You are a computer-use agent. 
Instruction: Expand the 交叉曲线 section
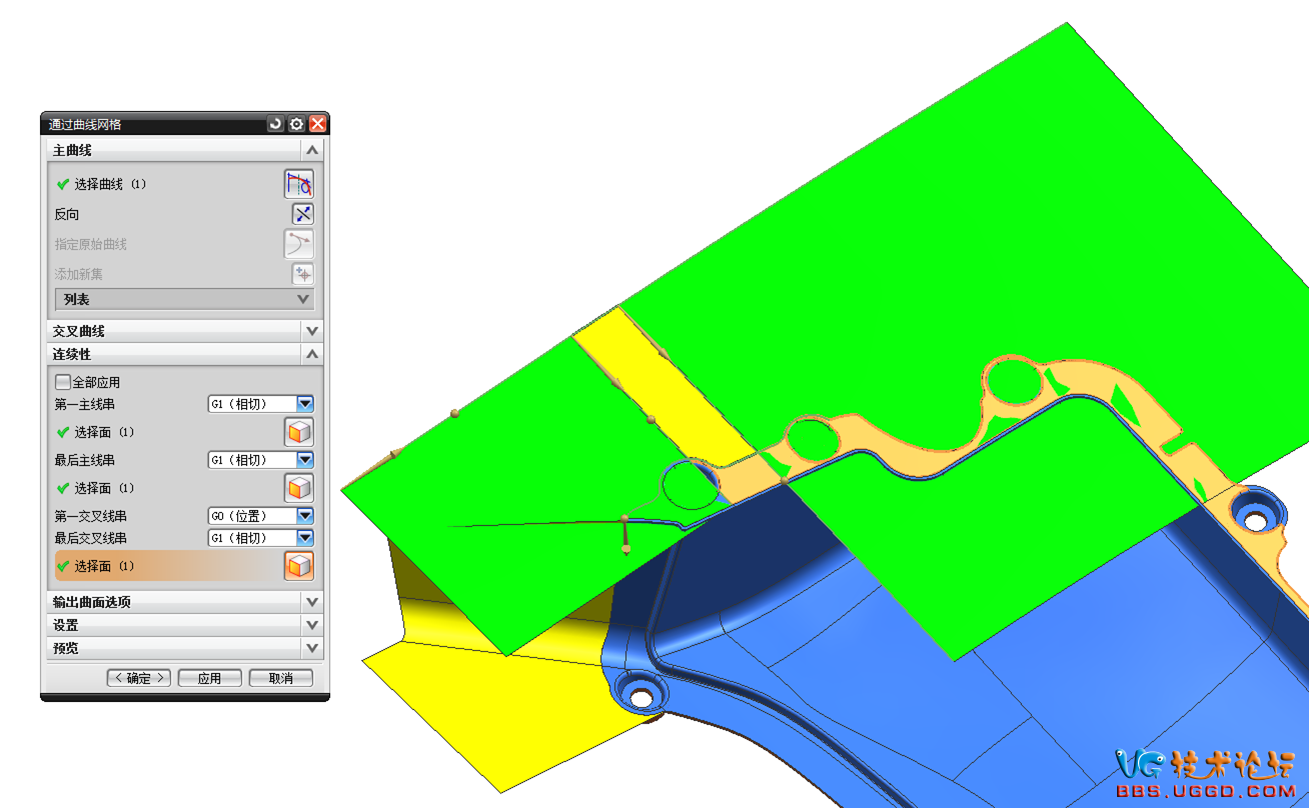[x=312, y=331]
